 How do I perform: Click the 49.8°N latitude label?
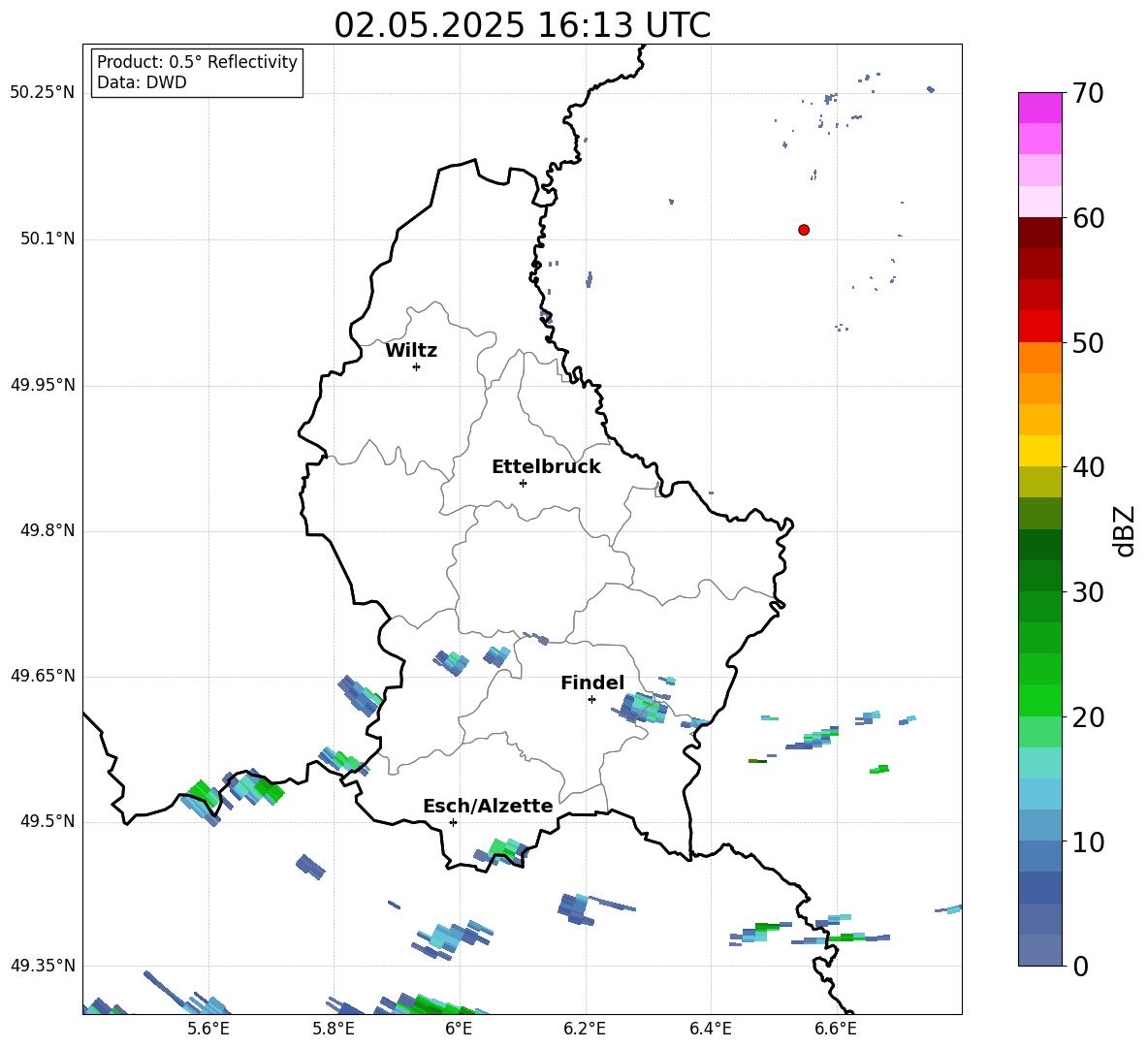coord(48,530)
